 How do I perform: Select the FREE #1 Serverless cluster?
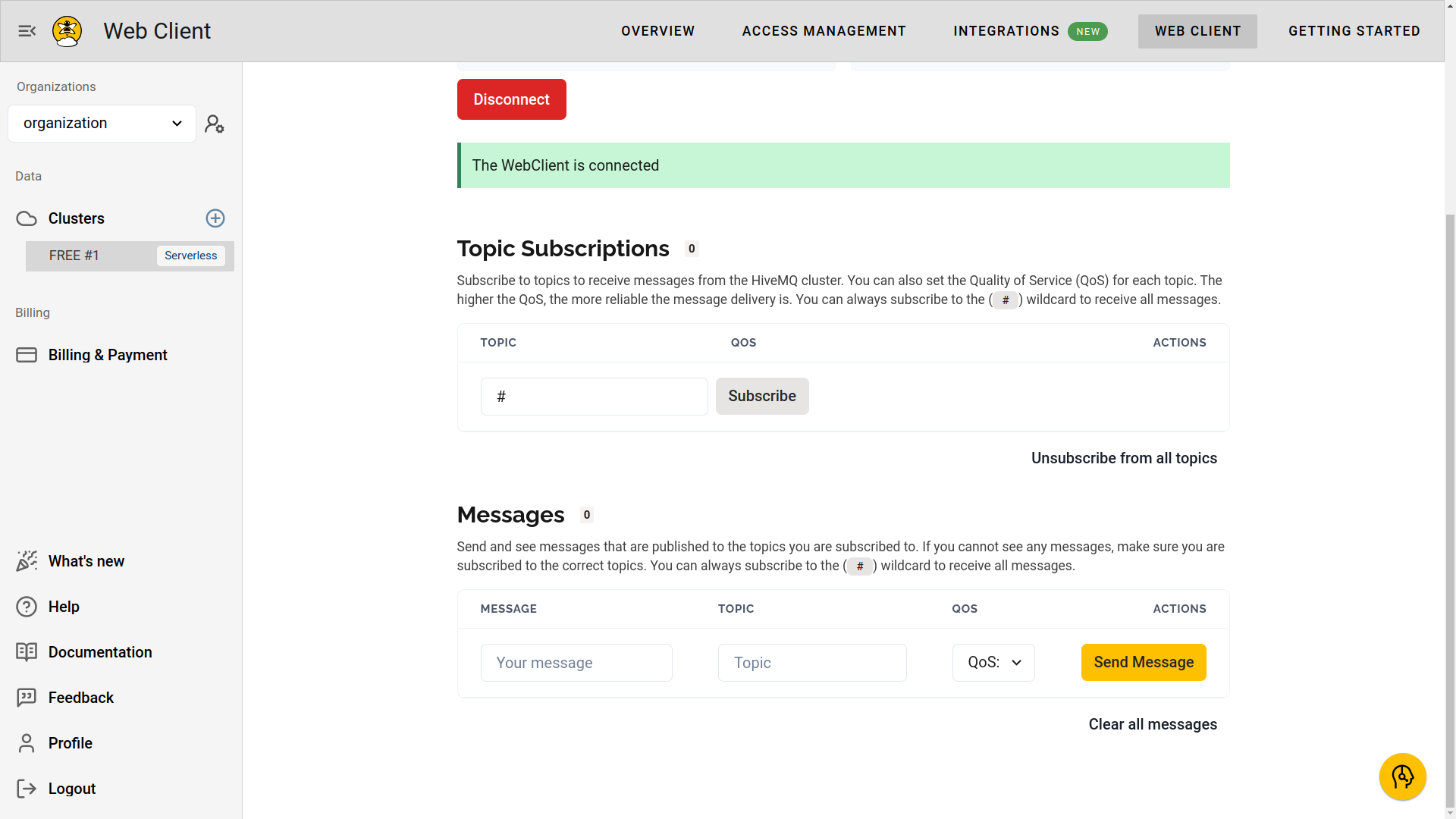click(x=129, y=256)
